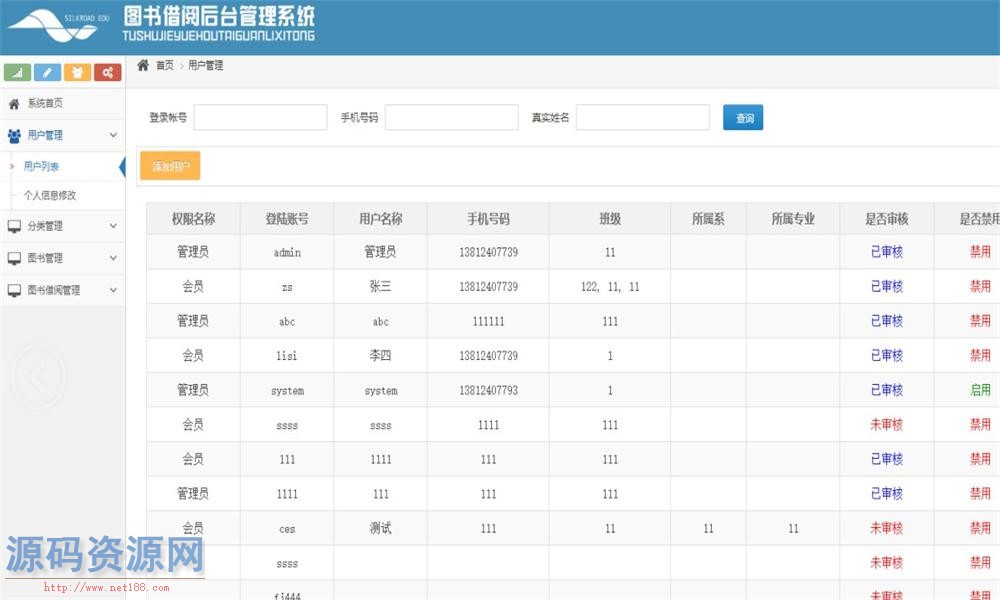Click the 权限名称 column header

coord(193,219)
